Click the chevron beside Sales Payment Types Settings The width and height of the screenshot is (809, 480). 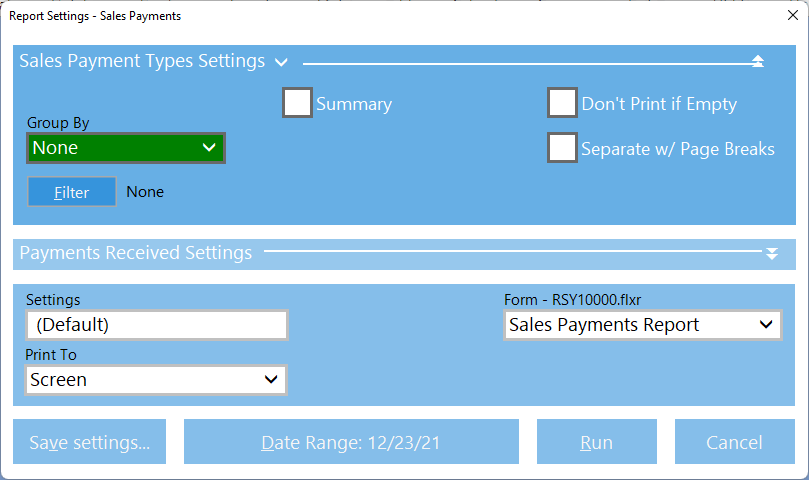pyautogui.click(x=281, y=62)
